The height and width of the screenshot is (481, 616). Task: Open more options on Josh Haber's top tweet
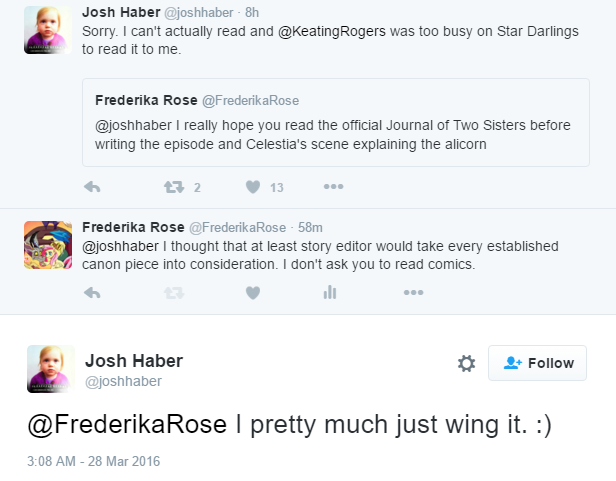[x=334, y=187]
